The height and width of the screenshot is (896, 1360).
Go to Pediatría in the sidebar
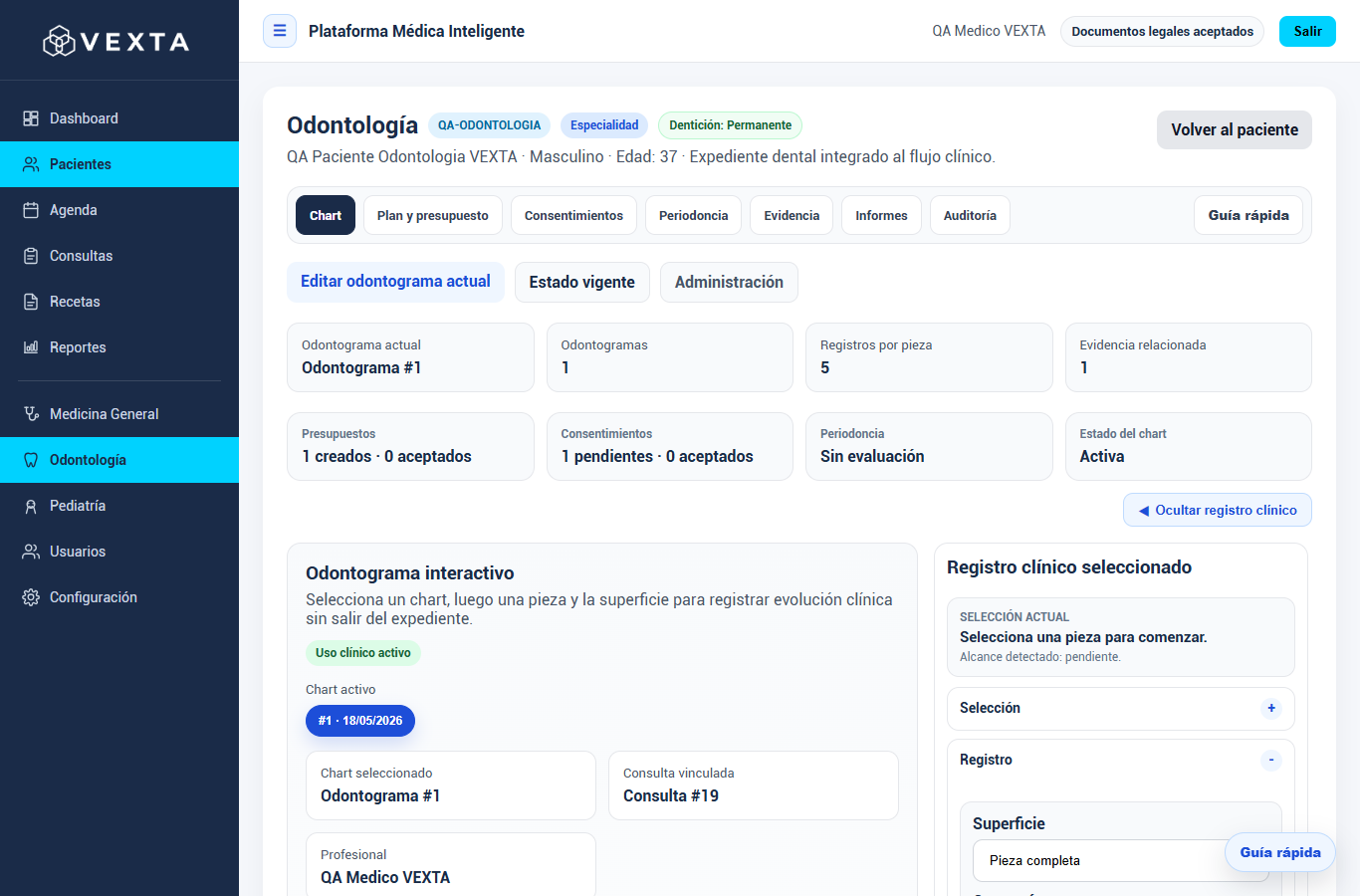(119, 506)
